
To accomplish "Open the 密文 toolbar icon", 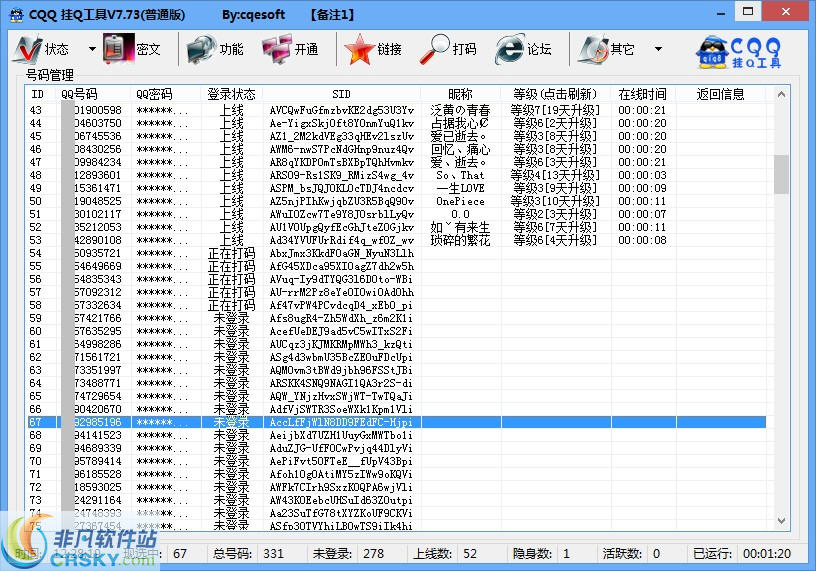I will coord(118,49).
